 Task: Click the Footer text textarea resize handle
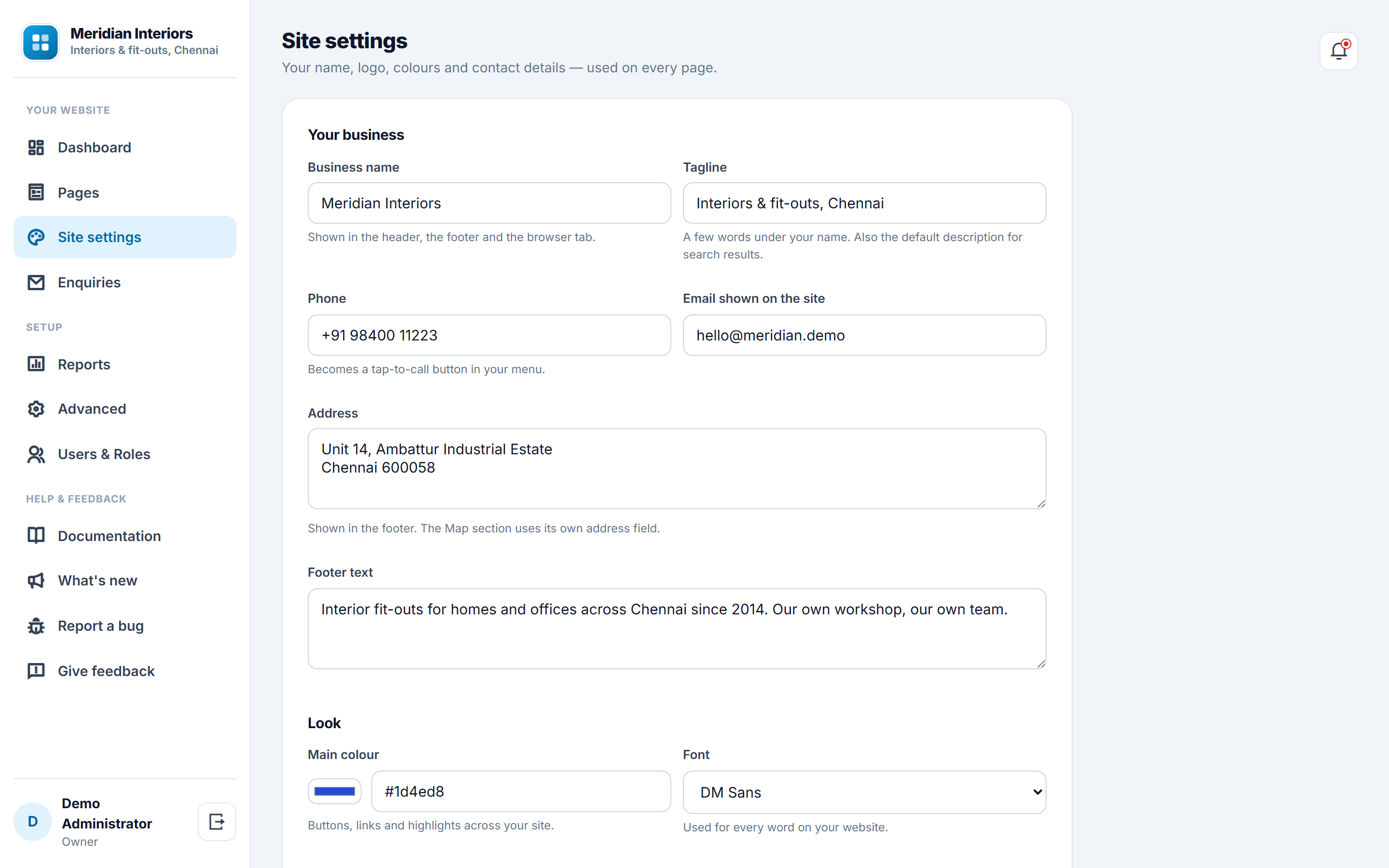(x=1041, y=664)
